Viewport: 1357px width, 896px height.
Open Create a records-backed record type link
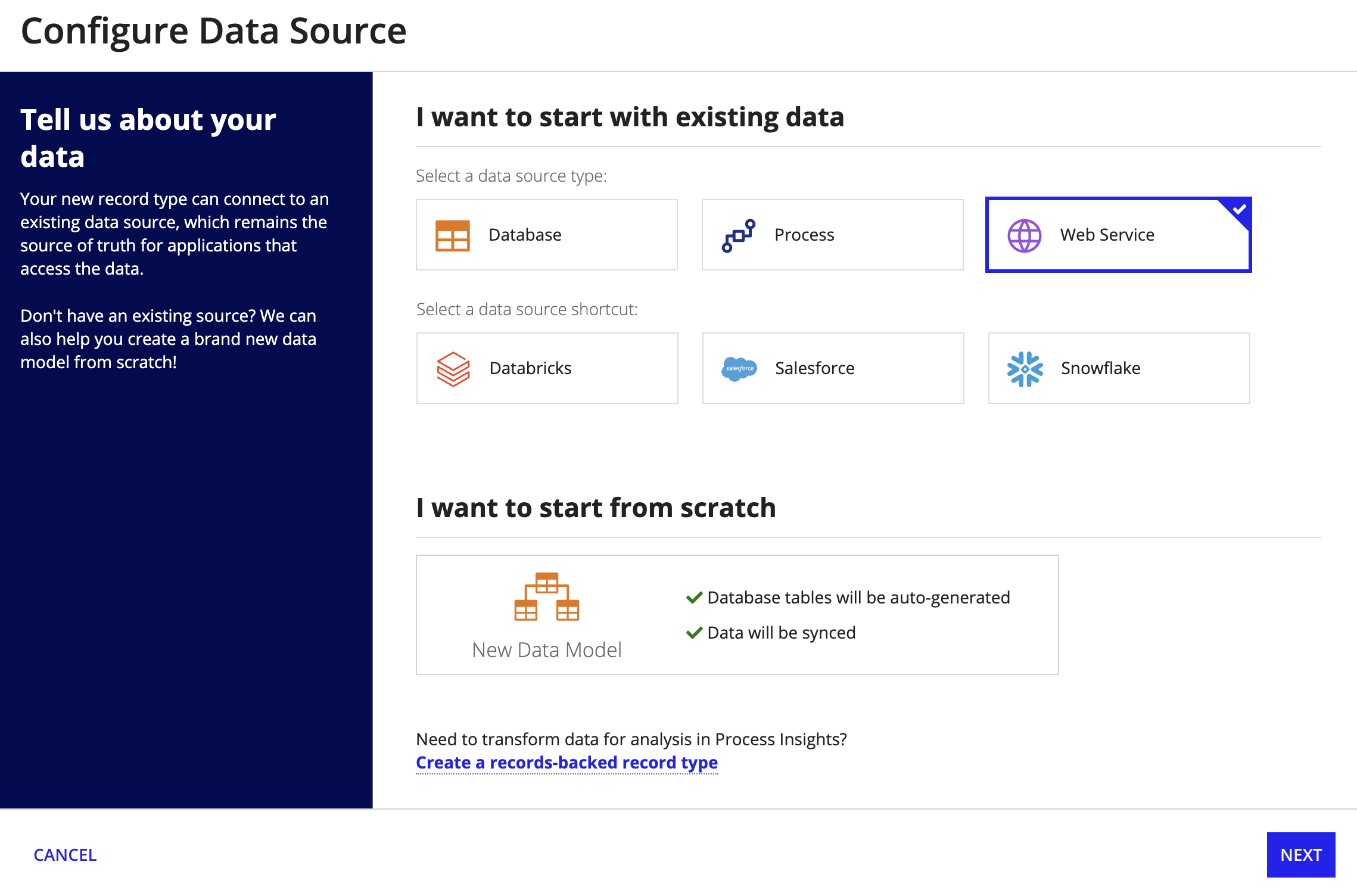click(567, 763)
